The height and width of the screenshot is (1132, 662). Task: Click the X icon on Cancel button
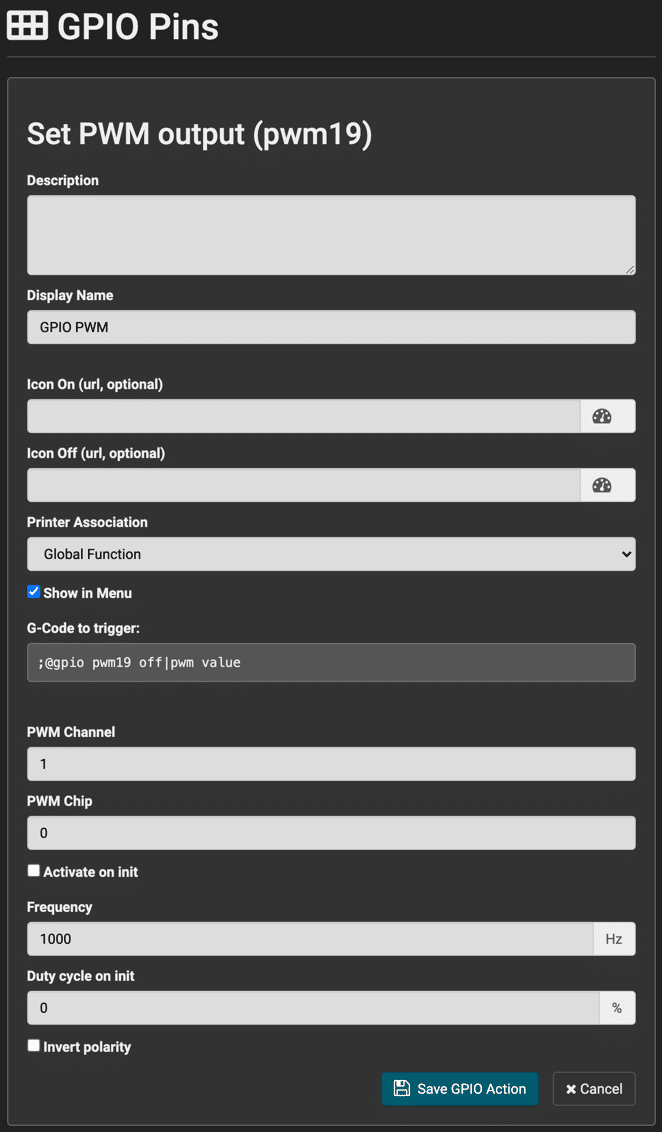(x=571, y=1089)
